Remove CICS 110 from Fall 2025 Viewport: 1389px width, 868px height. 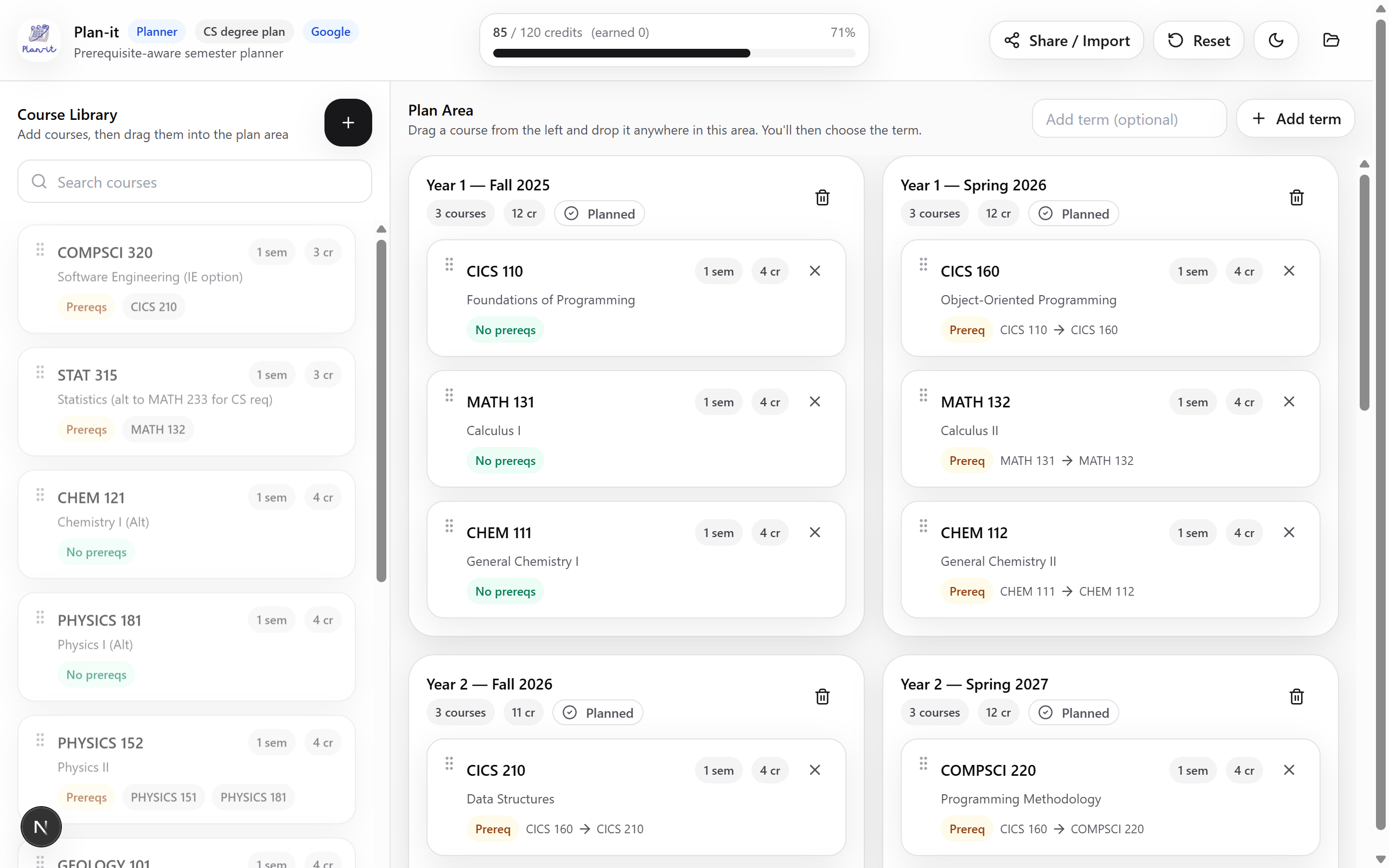(814, 271)
